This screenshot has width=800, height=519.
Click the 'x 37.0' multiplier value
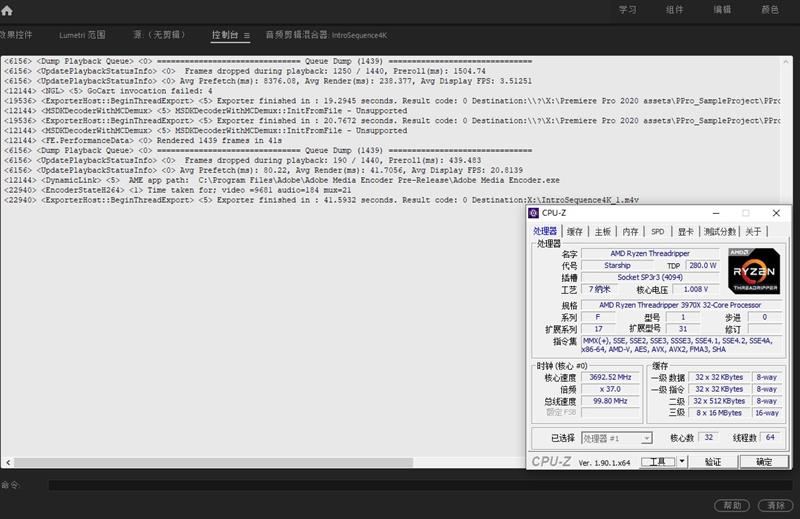click(610, 389)
